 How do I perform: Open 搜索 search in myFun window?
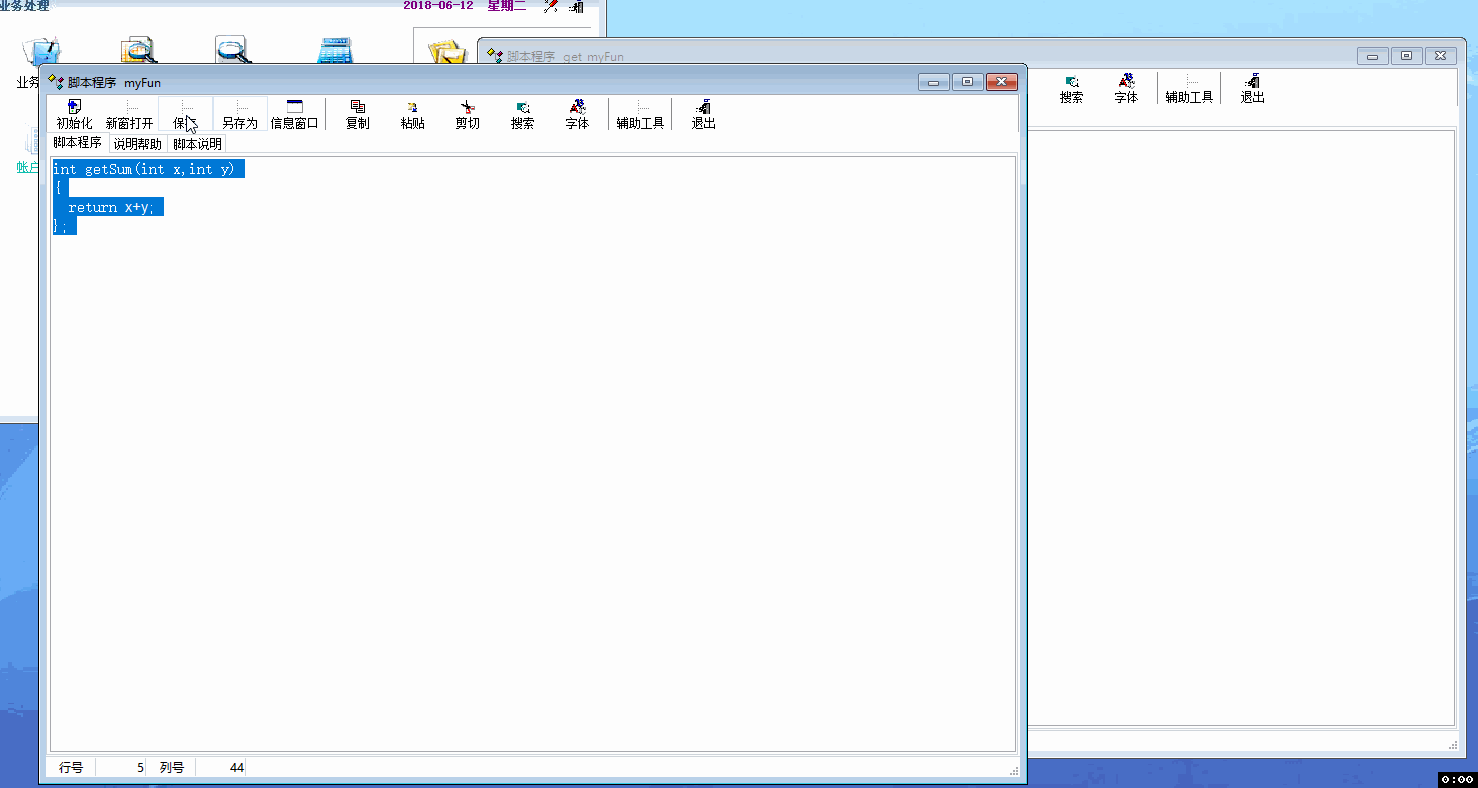coord(522,114)
